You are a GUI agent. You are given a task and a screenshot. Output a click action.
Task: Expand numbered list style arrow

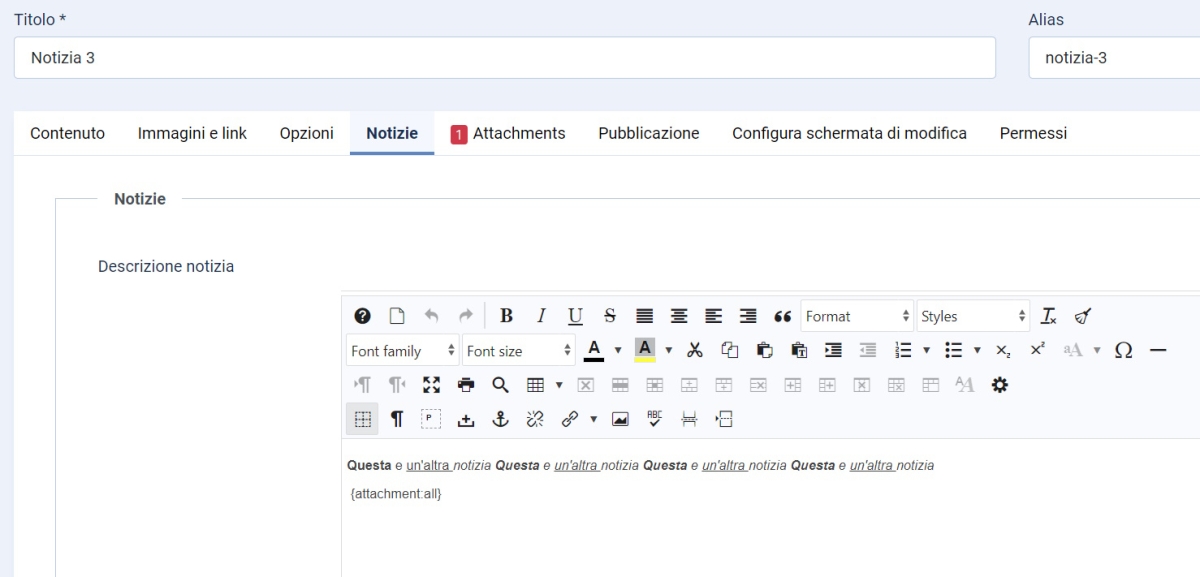coord(927,350)
